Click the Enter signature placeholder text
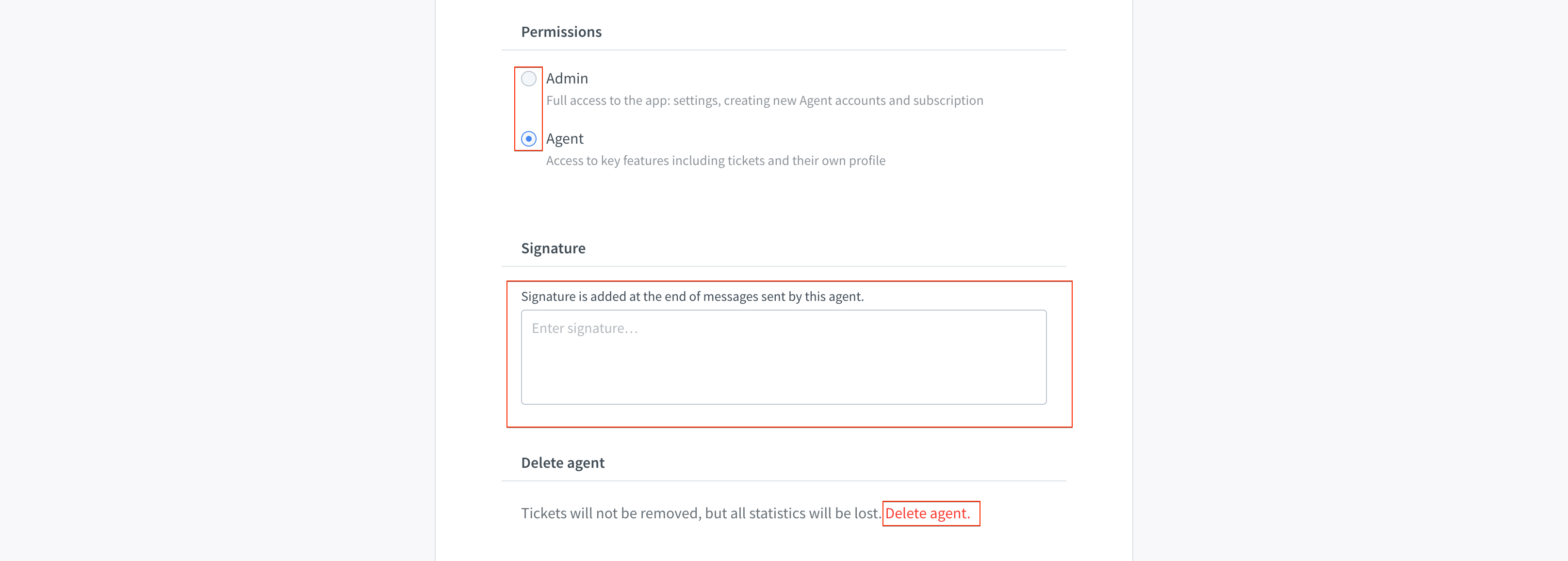The width and height of the screenshot is (1568, 561). [x=584, y=329]
